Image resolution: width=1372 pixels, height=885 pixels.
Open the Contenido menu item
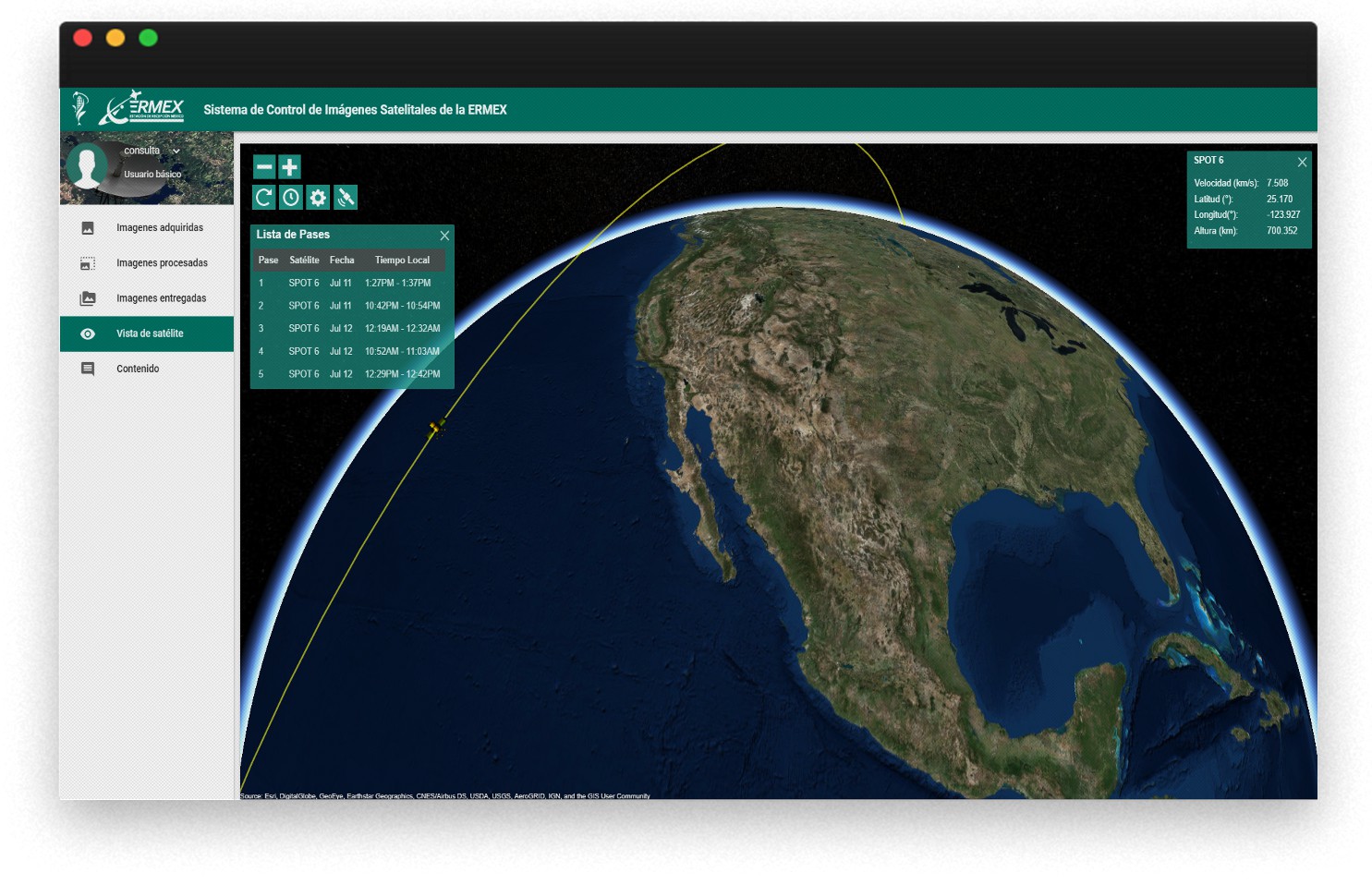point(138,369)
